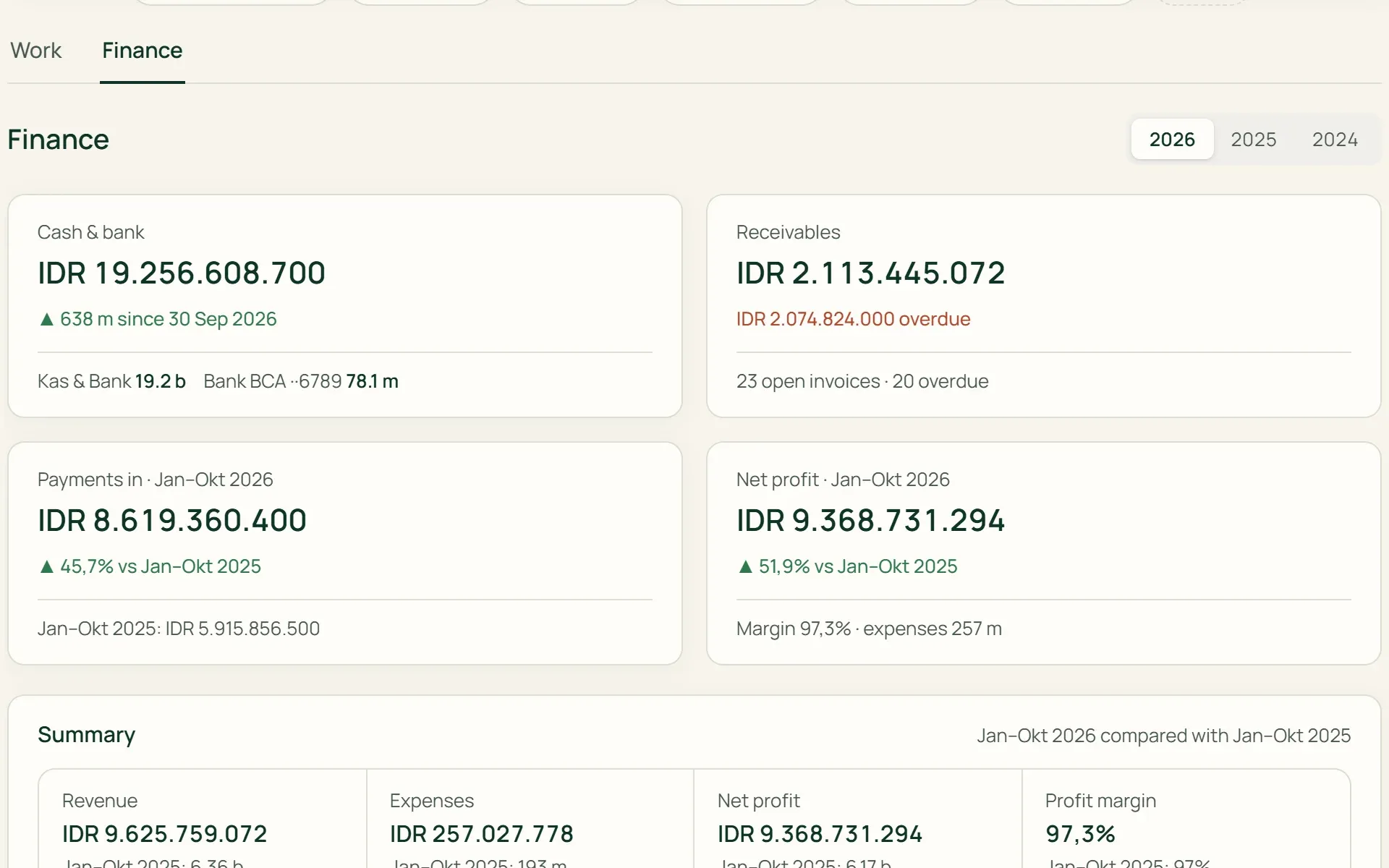This screenshot has width=1389, height=868.
Task: Click the 'Cash & bank' card label
Action: point(90,232)
